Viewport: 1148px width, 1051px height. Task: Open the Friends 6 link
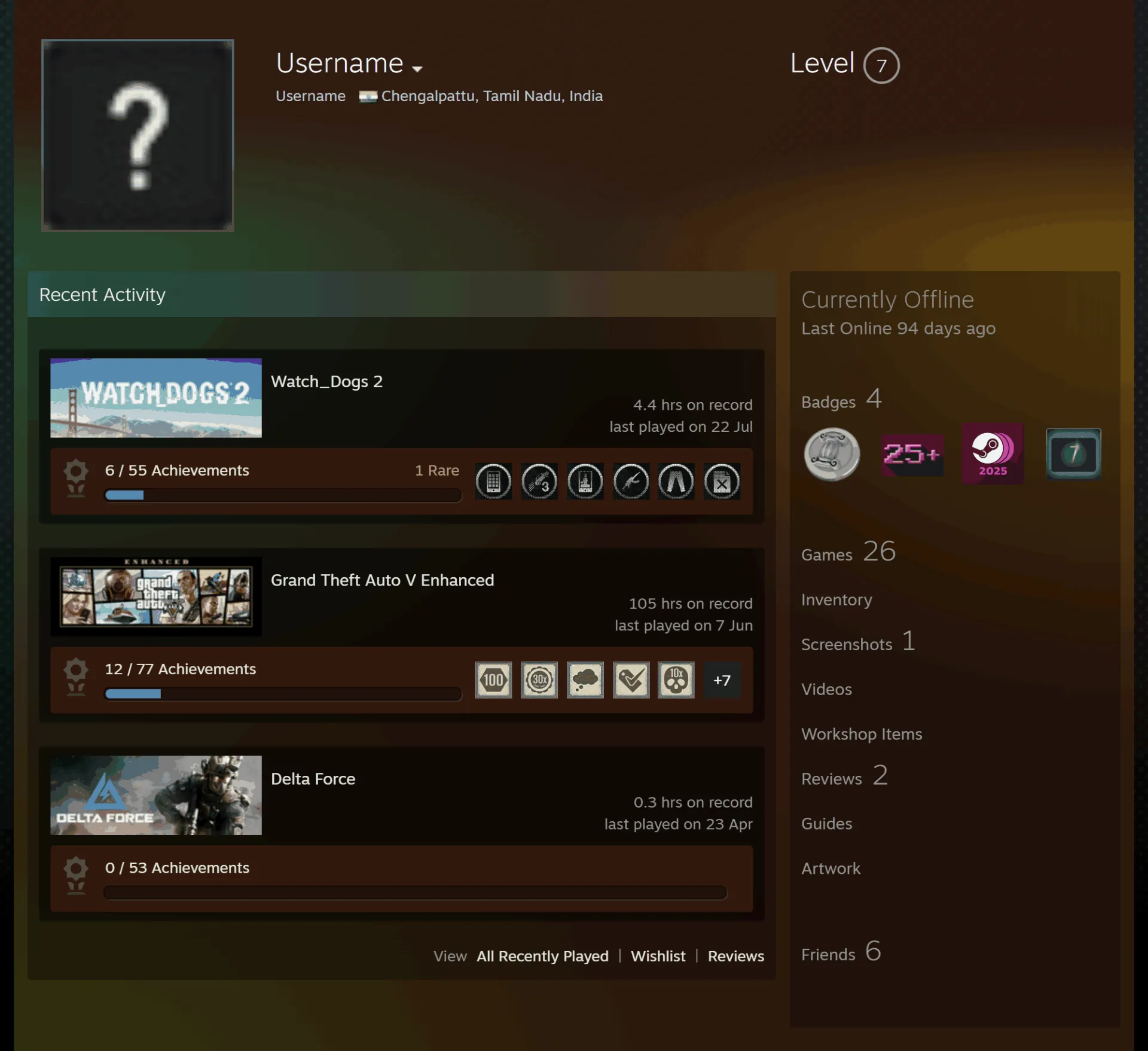(841, 952)
